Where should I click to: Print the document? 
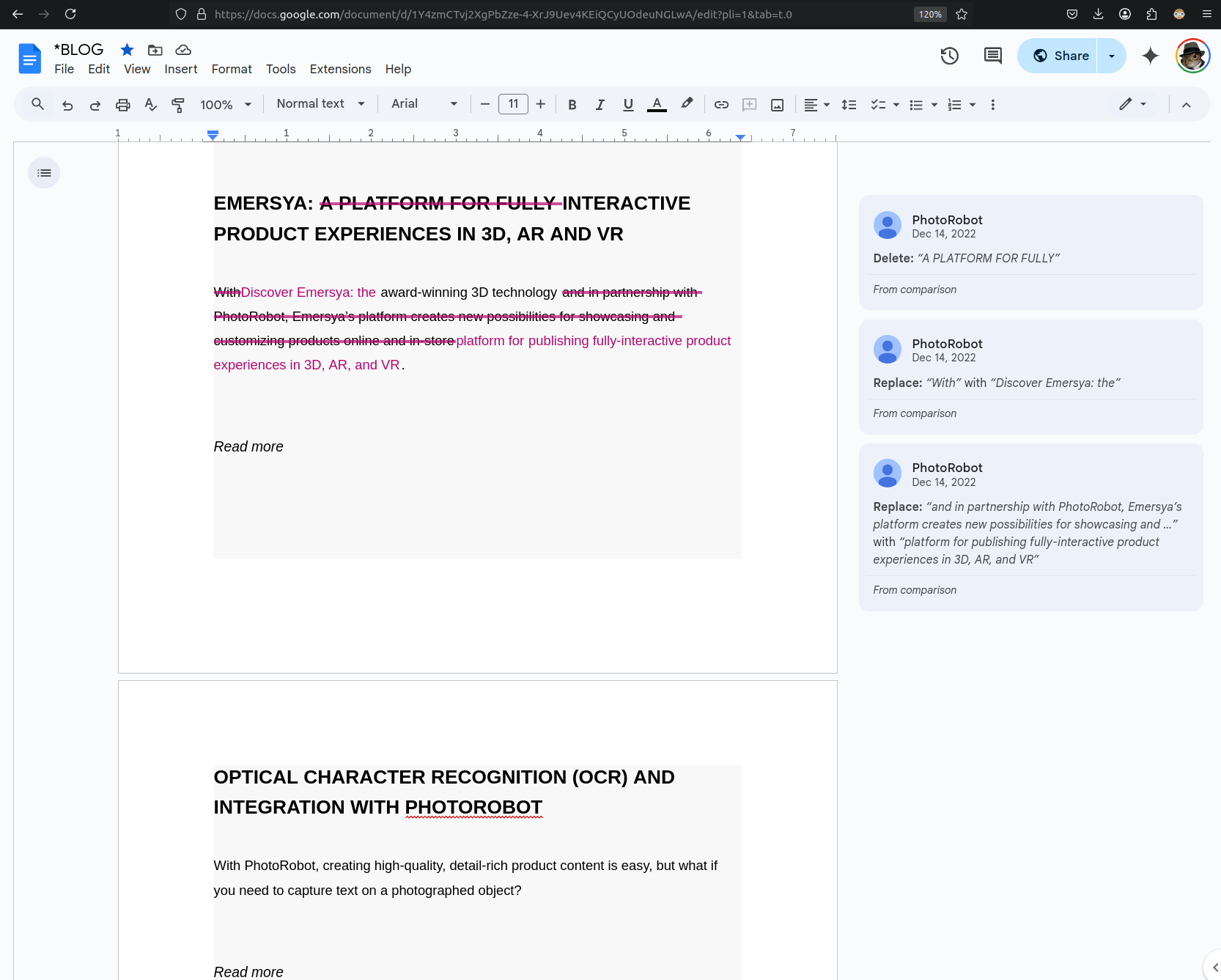[123, 105]
